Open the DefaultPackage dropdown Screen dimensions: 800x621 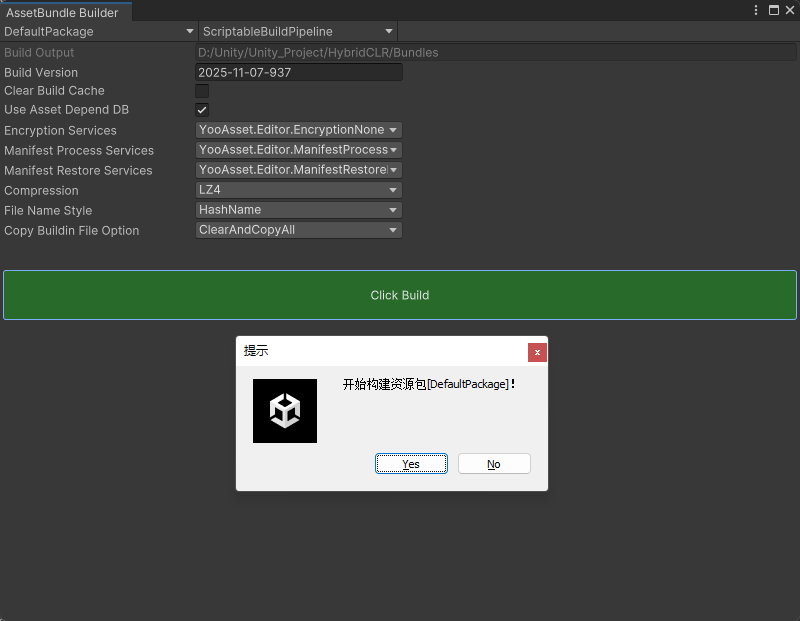click(x=99, y=32)
